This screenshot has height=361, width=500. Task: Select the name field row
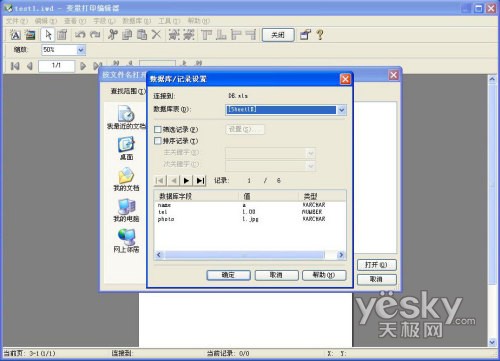click(x=250, y=205)
